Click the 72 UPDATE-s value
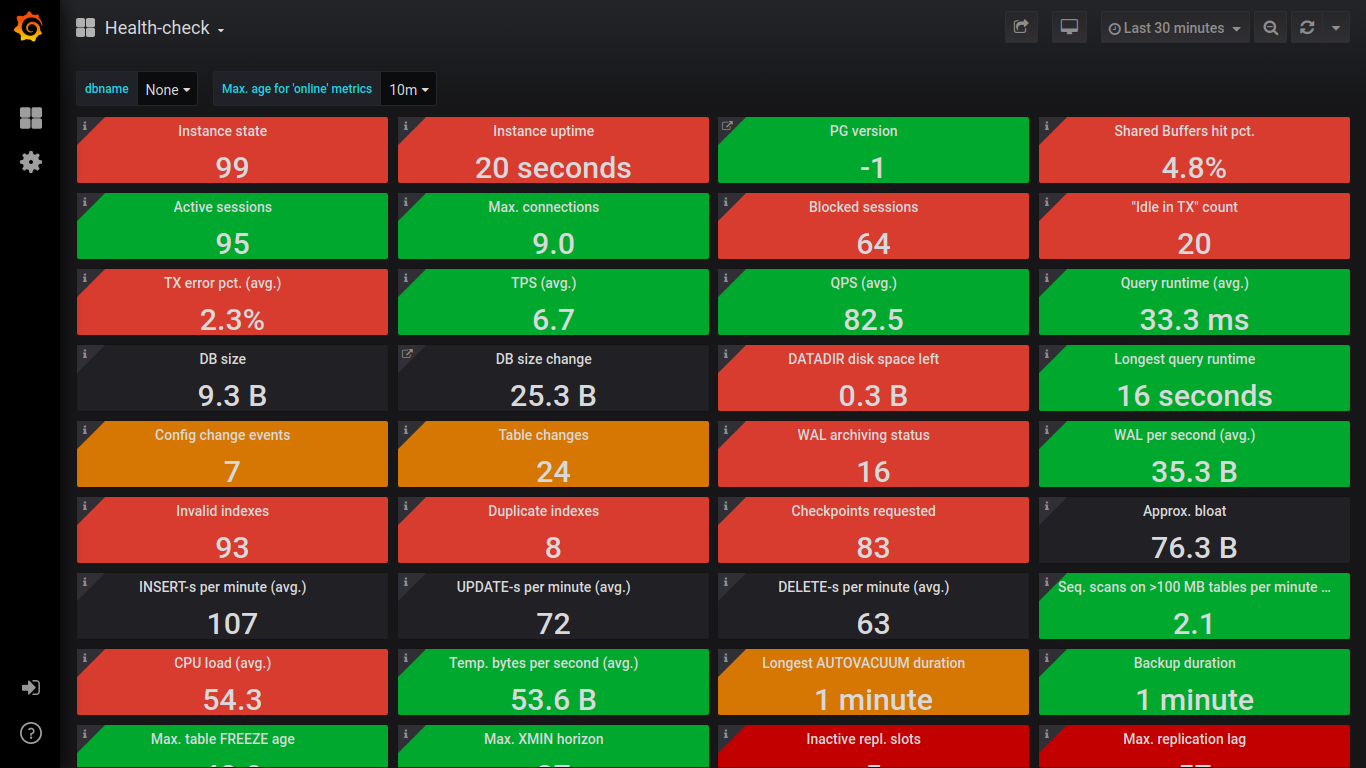1366x768 pixels. pos(553,624)
